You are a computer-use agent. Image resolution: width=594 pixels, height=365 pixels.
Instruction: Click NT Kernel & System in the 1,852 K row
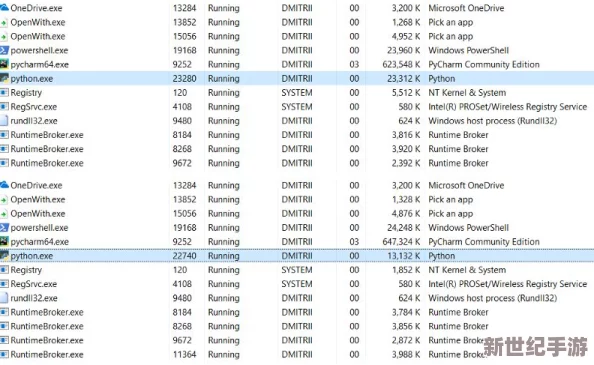click(467, 270)
